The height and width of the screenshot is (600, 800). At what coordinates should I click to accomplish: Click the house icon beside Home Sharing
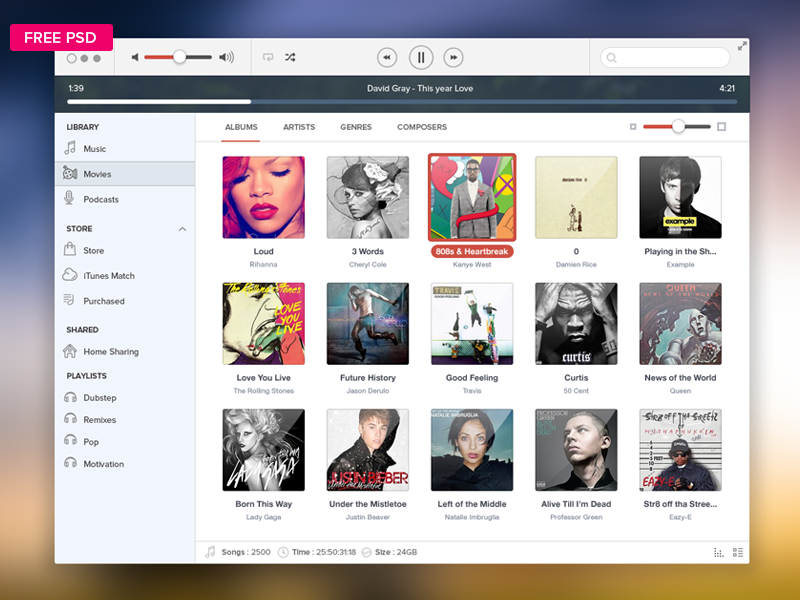tap(70, 351)
